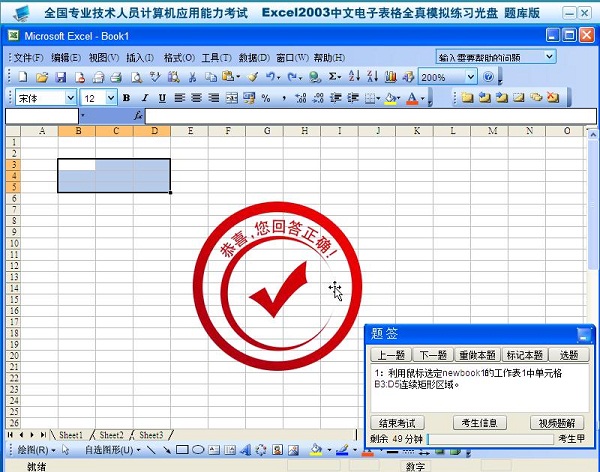Expand the help question box dropdown arrow
The width and height of the screenshot is (600, 472).
click(549, 57)
